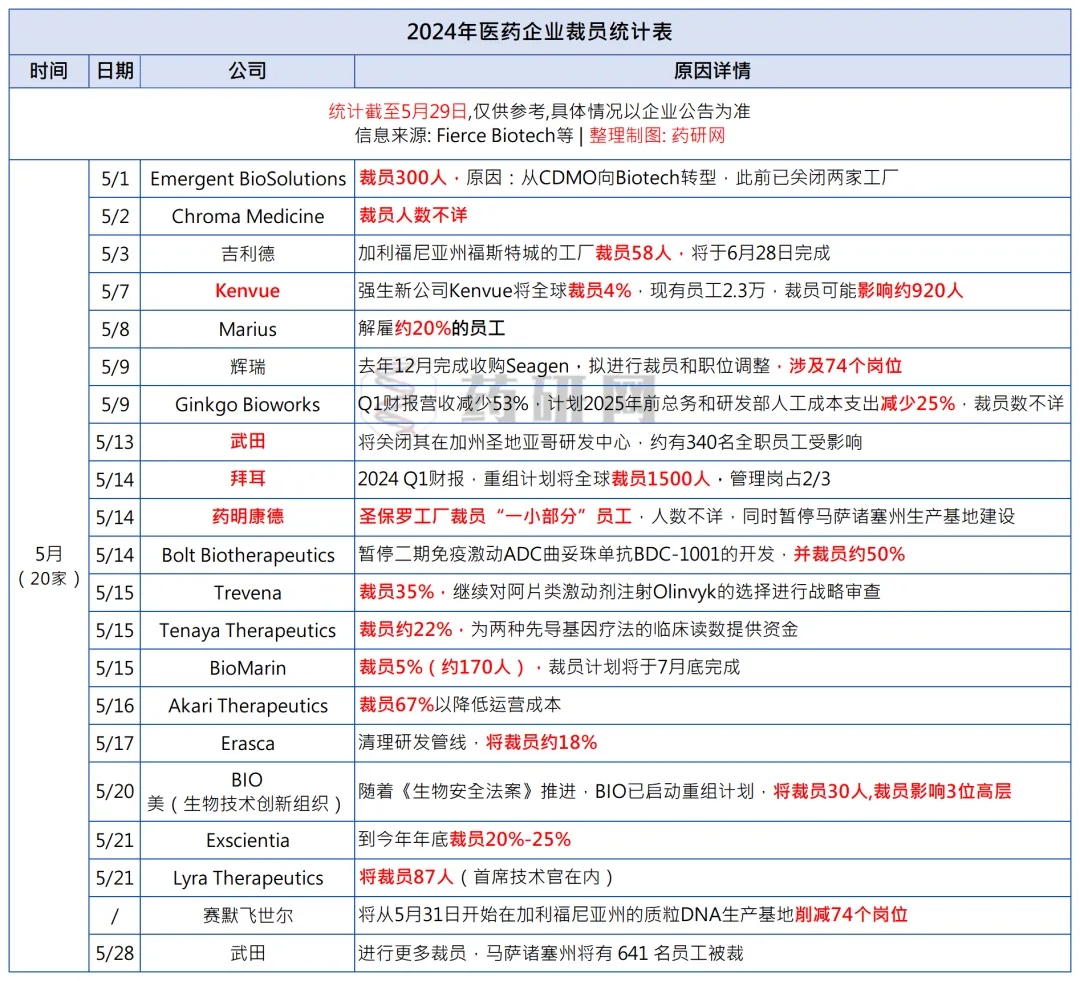This screenshot has height=981, width=1080.
Task: Select the red 裁员人数不详 detail text
Action: [x=413, y=215]
